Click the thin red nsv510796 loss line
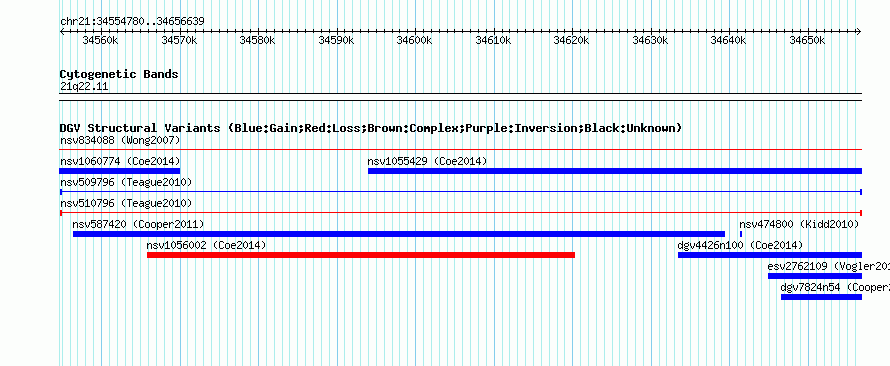Screen dimensions: 890x366 (461, 213)
